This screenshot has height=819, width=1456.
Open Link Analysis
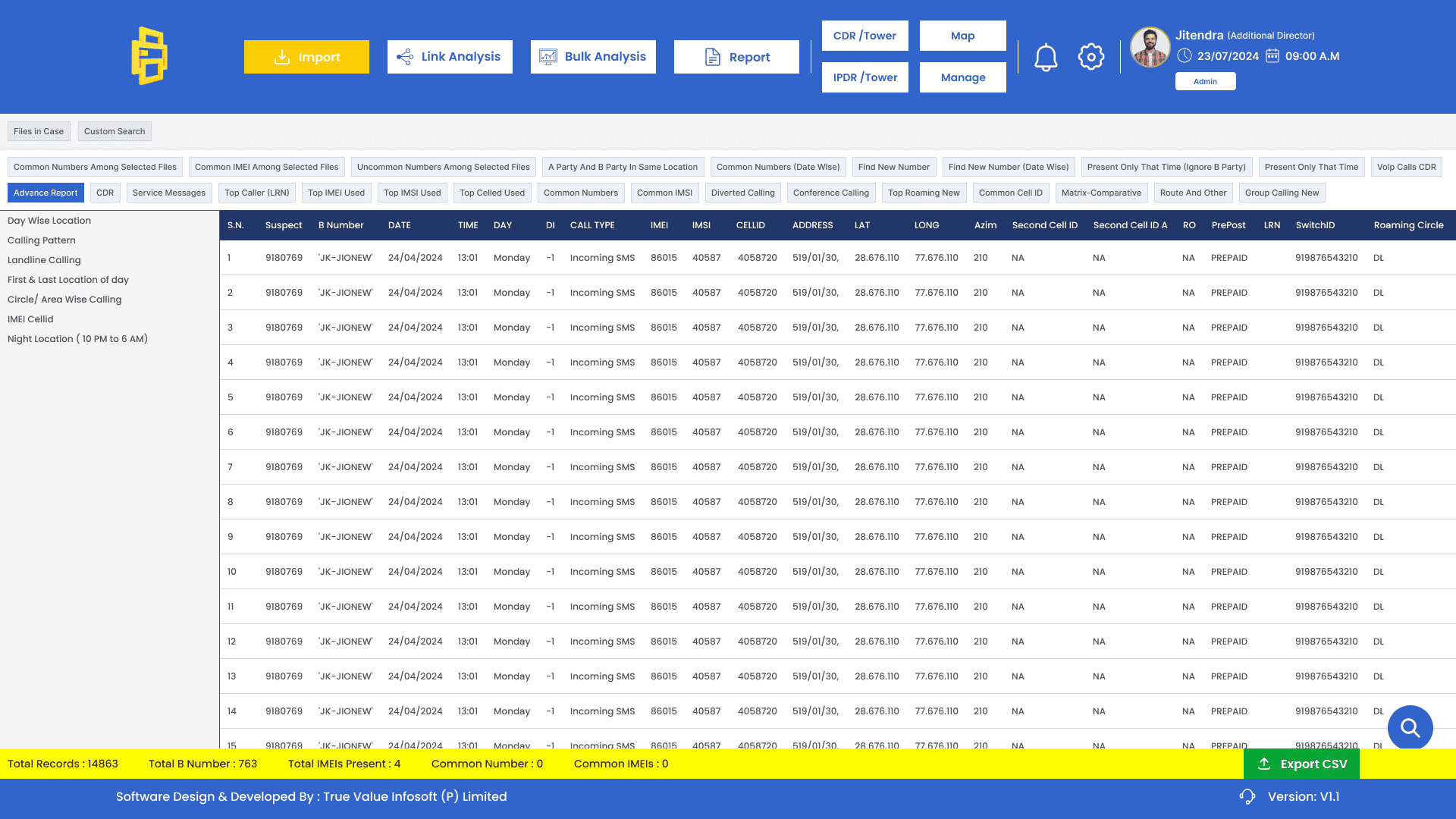[450, 57]
